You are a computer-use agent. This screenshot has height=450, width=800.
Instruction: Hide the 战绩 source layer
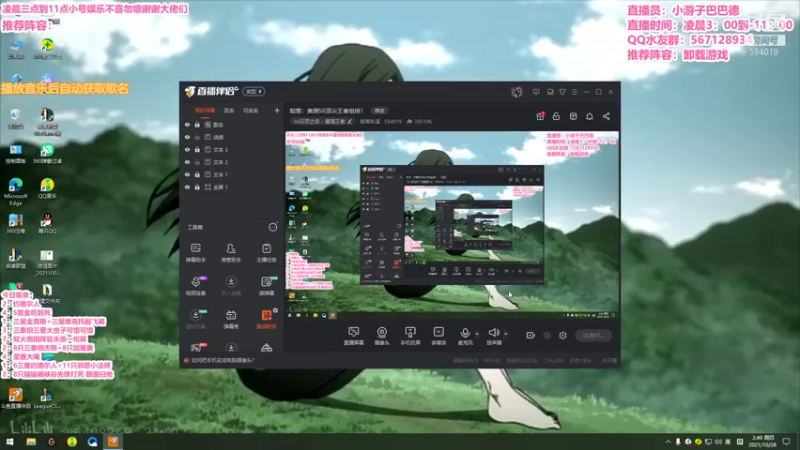(x=187, y=137)
